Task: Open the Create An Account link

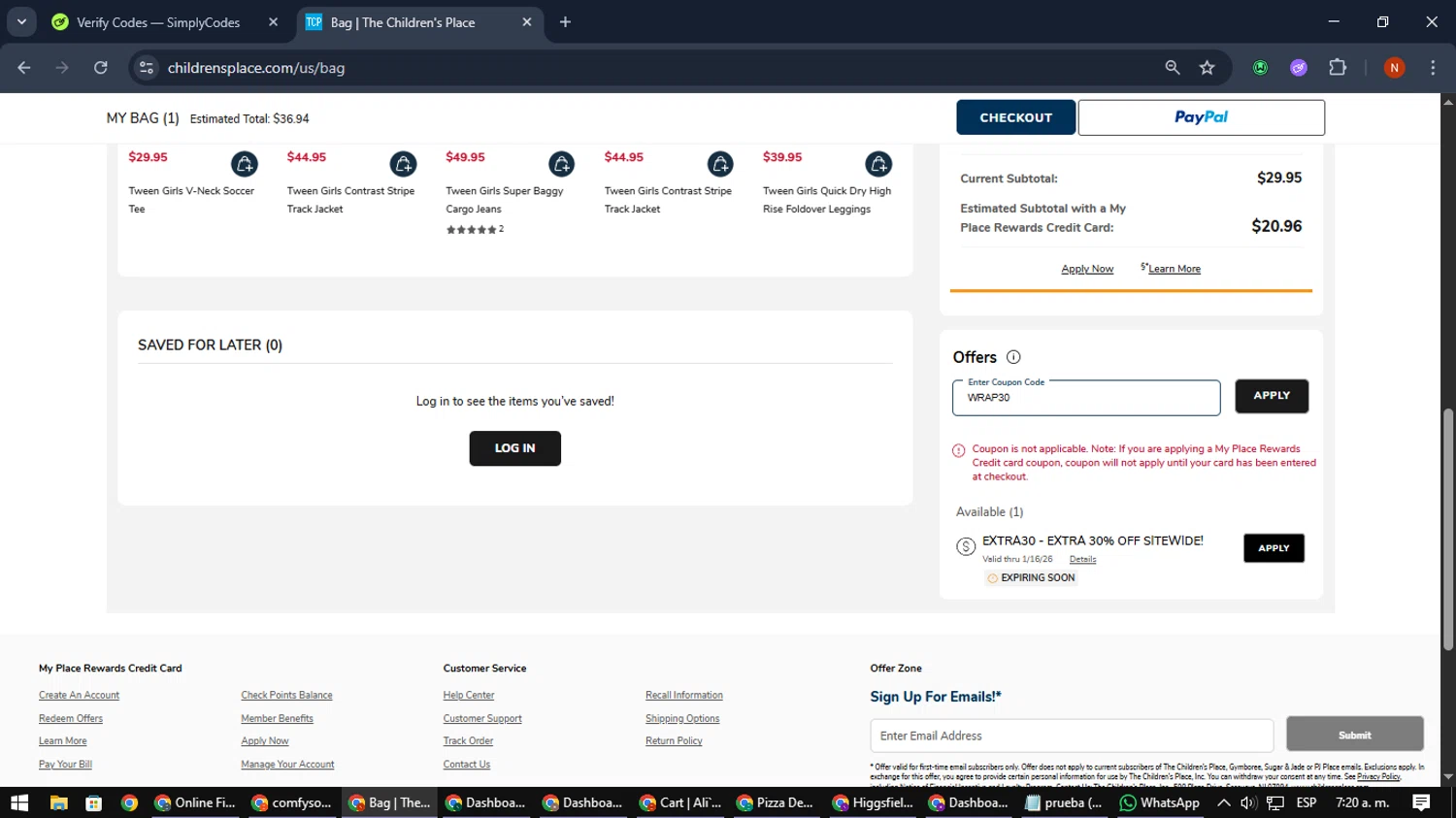Action: (x=79, y=696)
